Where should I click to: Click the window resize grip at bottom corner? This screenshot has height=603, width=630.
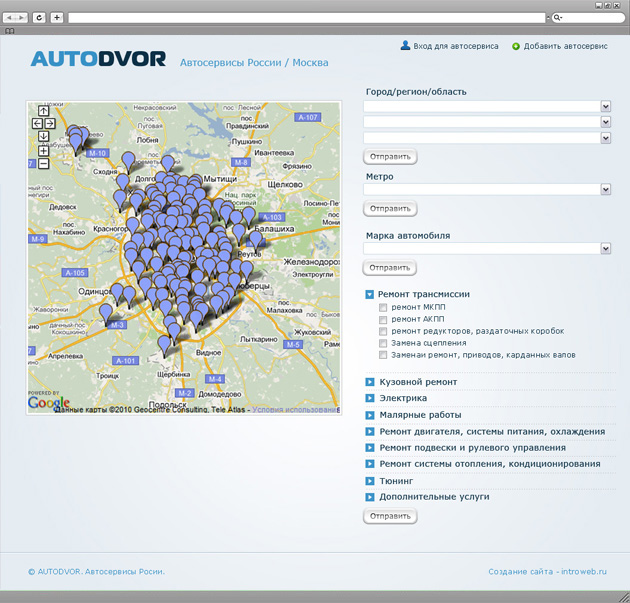624,597
